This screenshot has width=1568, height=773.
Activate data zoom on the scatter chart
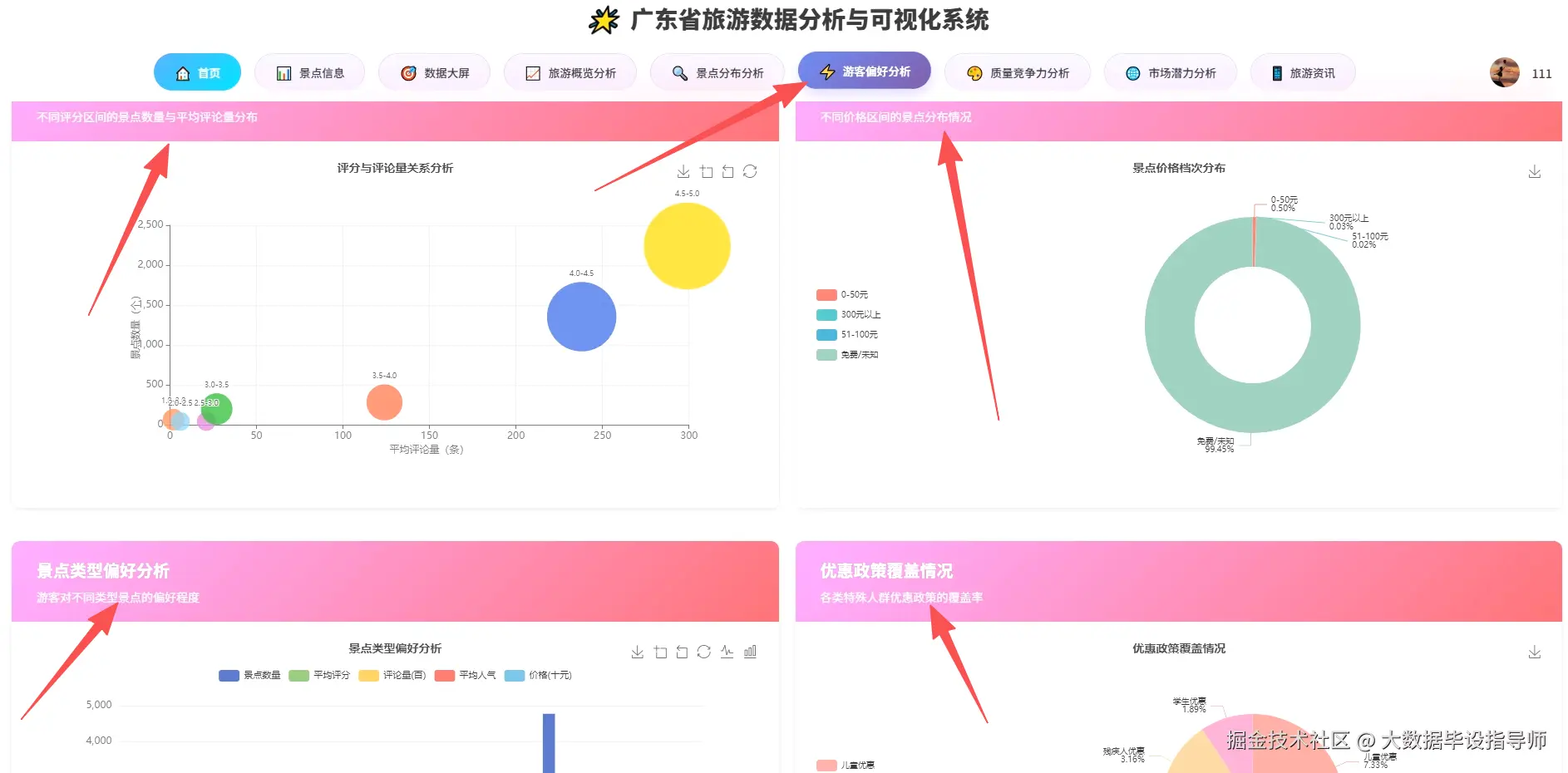point(707,171)
